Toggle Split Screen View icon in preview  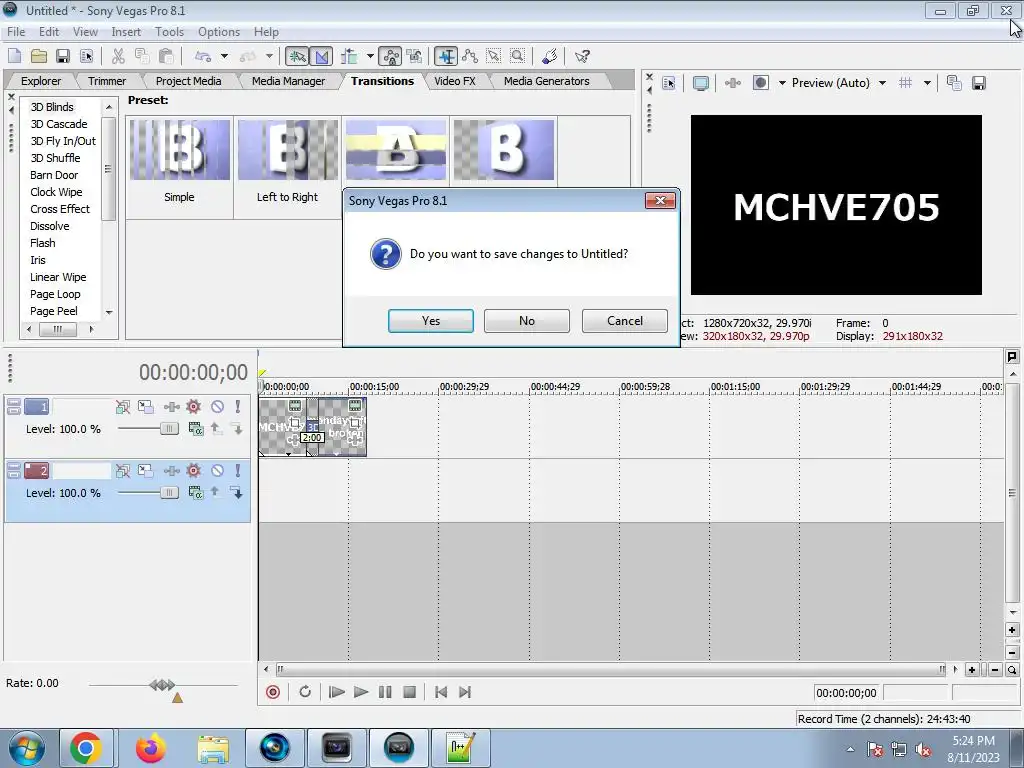tap(761, 83)
